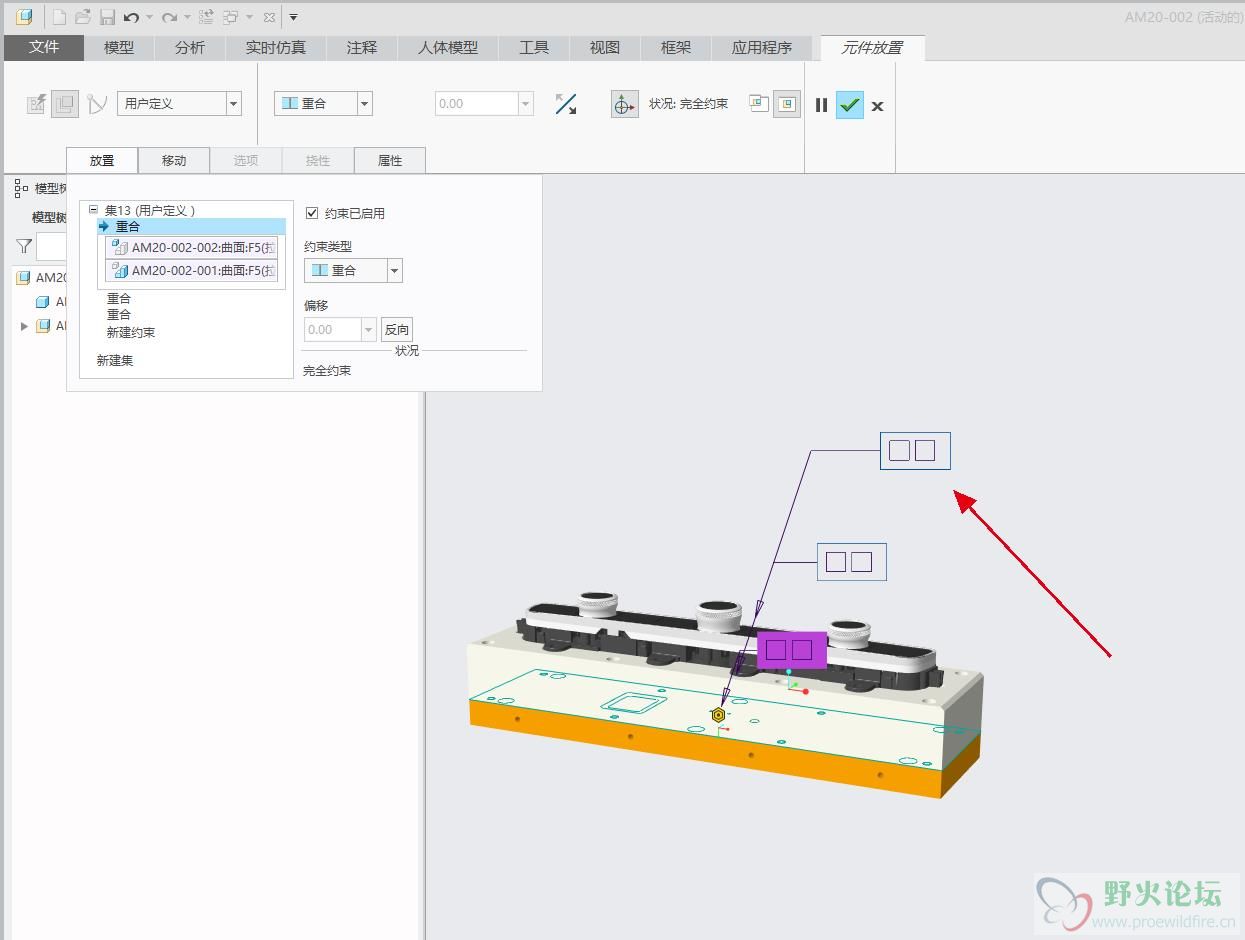1245x940 pixels.
Task: Select the highlighted 重合 constraint row
Action: 191,227
